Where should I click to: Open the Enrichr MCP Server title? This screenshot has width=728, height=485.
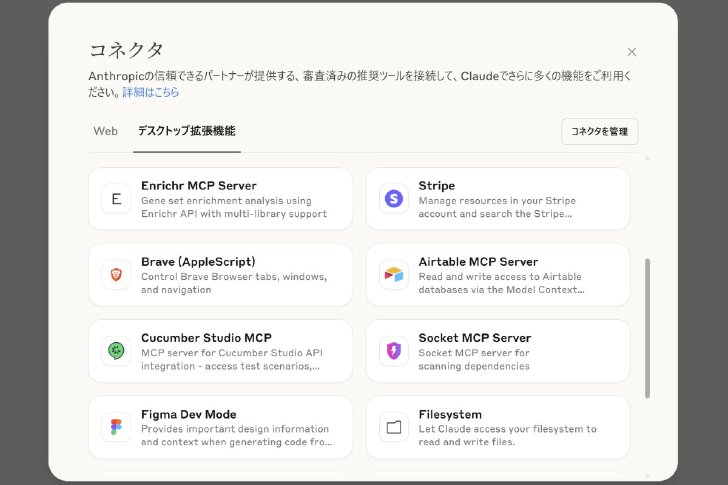[x=199, y=186]
